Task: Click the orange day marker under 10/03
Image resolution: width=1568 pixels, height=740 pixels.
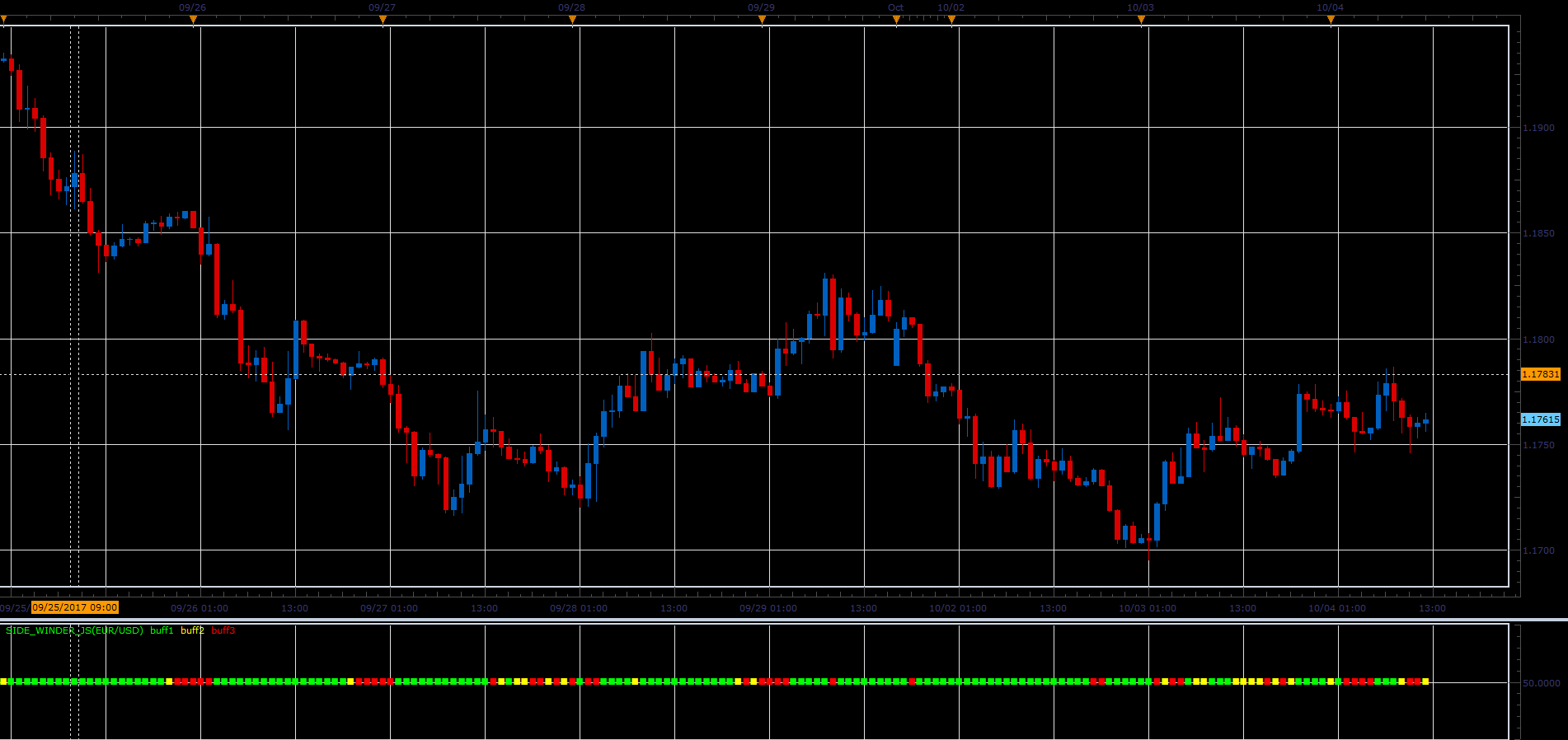Action: point(1141,20)
